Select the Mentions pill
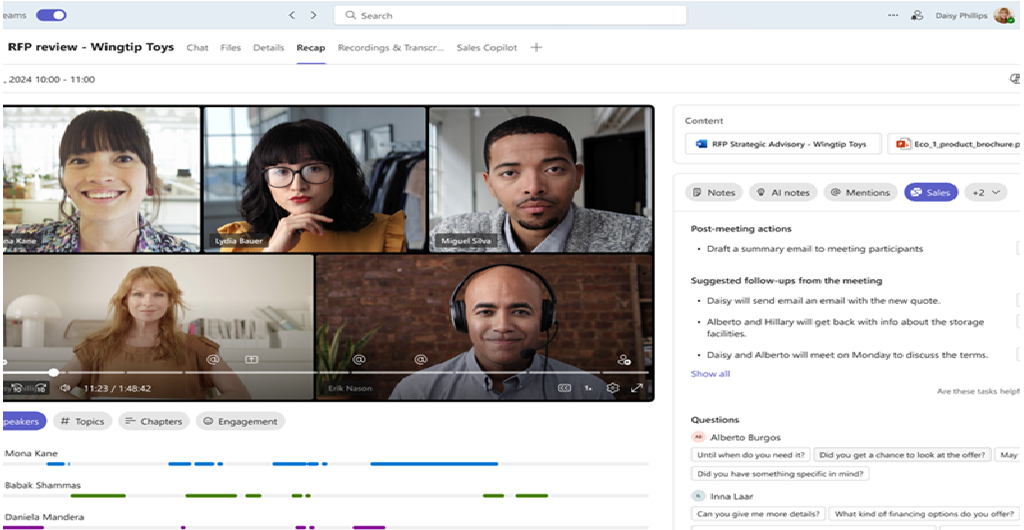1024x530 pixels. (860, 193)
